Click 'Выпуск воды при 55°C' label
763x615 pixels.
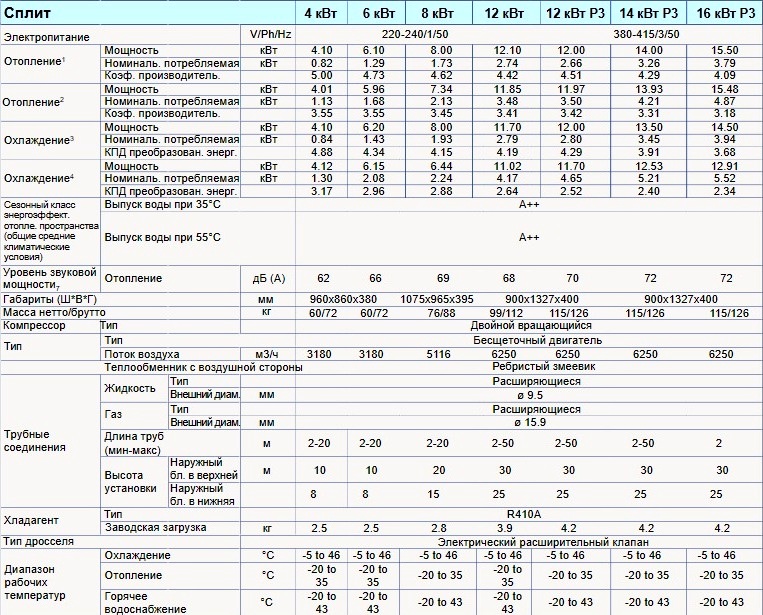163,237
